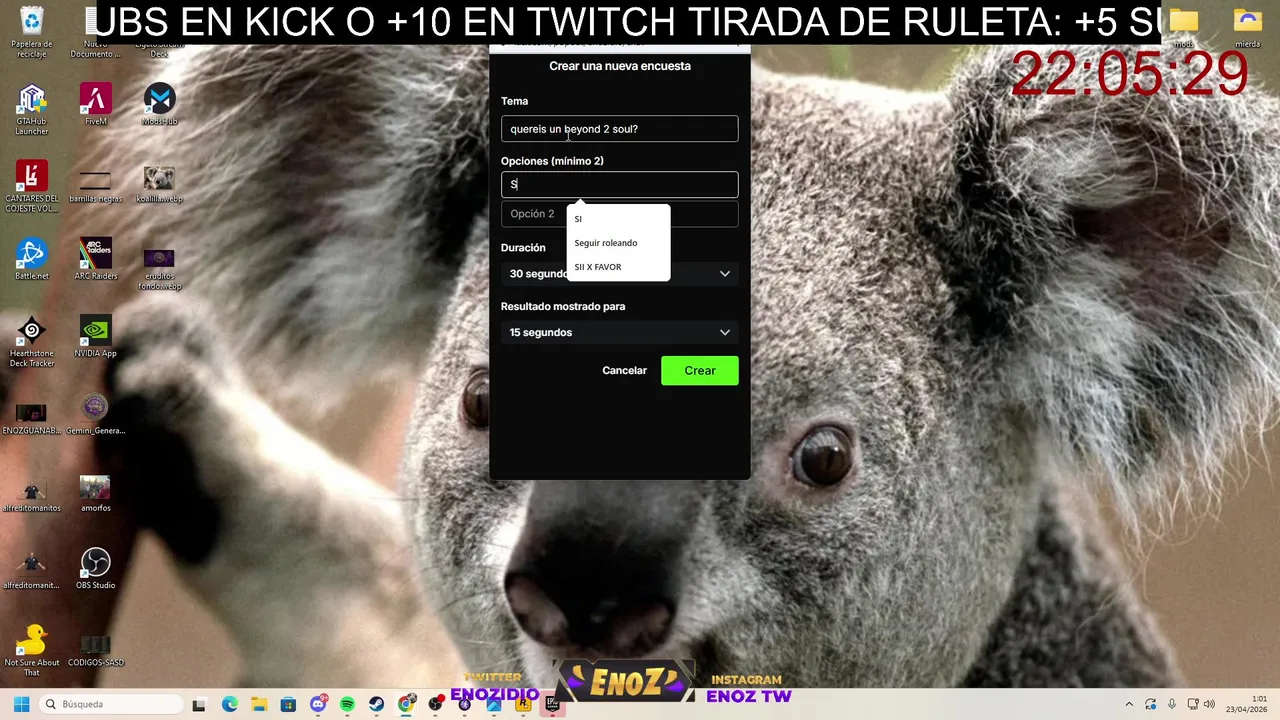Open the Windows Start menu
1280x720 pixels.
[x=21, y=704]
